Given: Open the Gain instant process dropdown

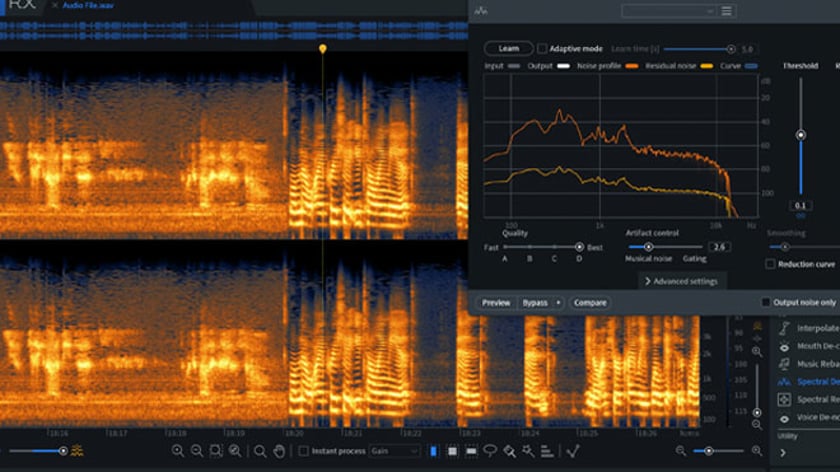Looking at the screenshot, I should pyautogui.click(x=394, y=452).
